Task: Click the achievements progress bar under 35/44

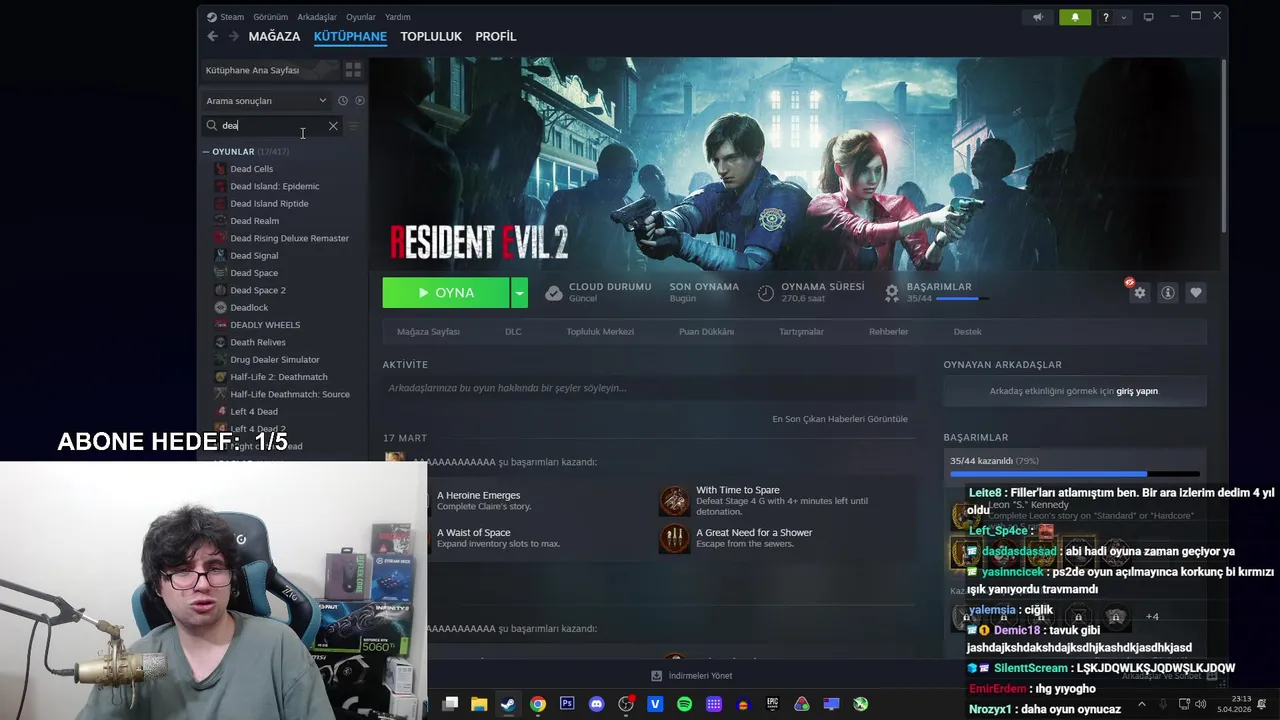Action: tap(961, 299)
